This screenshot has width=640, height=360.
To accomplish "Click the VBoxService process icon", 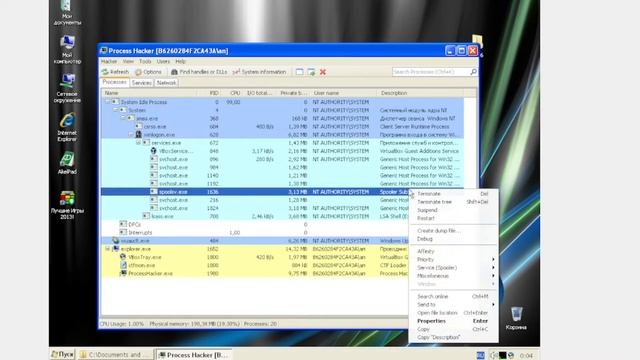I will (154, 151).
